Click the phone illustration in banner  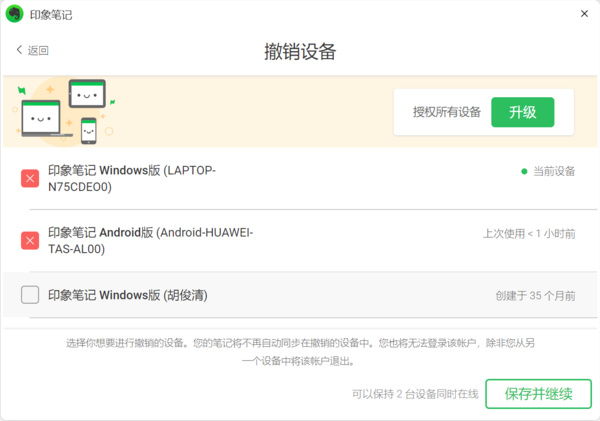click(x=89, y=128)
